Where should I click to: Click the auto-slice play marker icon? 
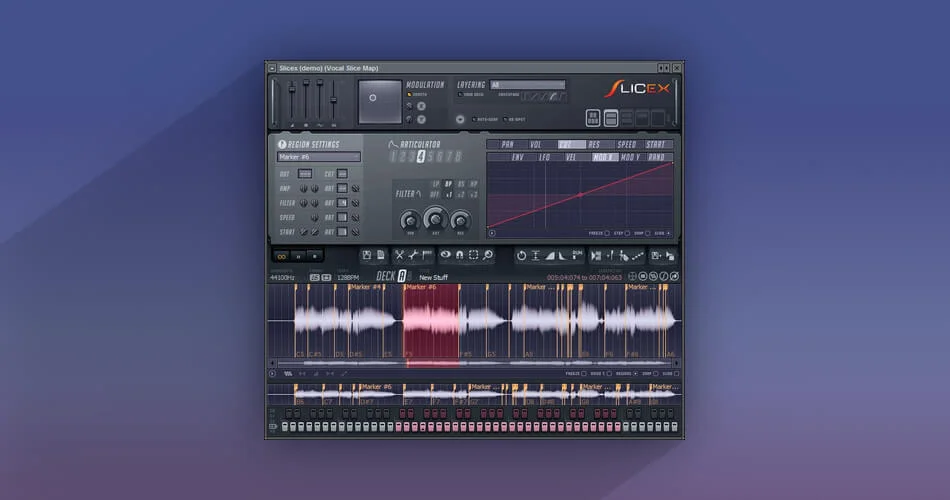click(596, 256)
